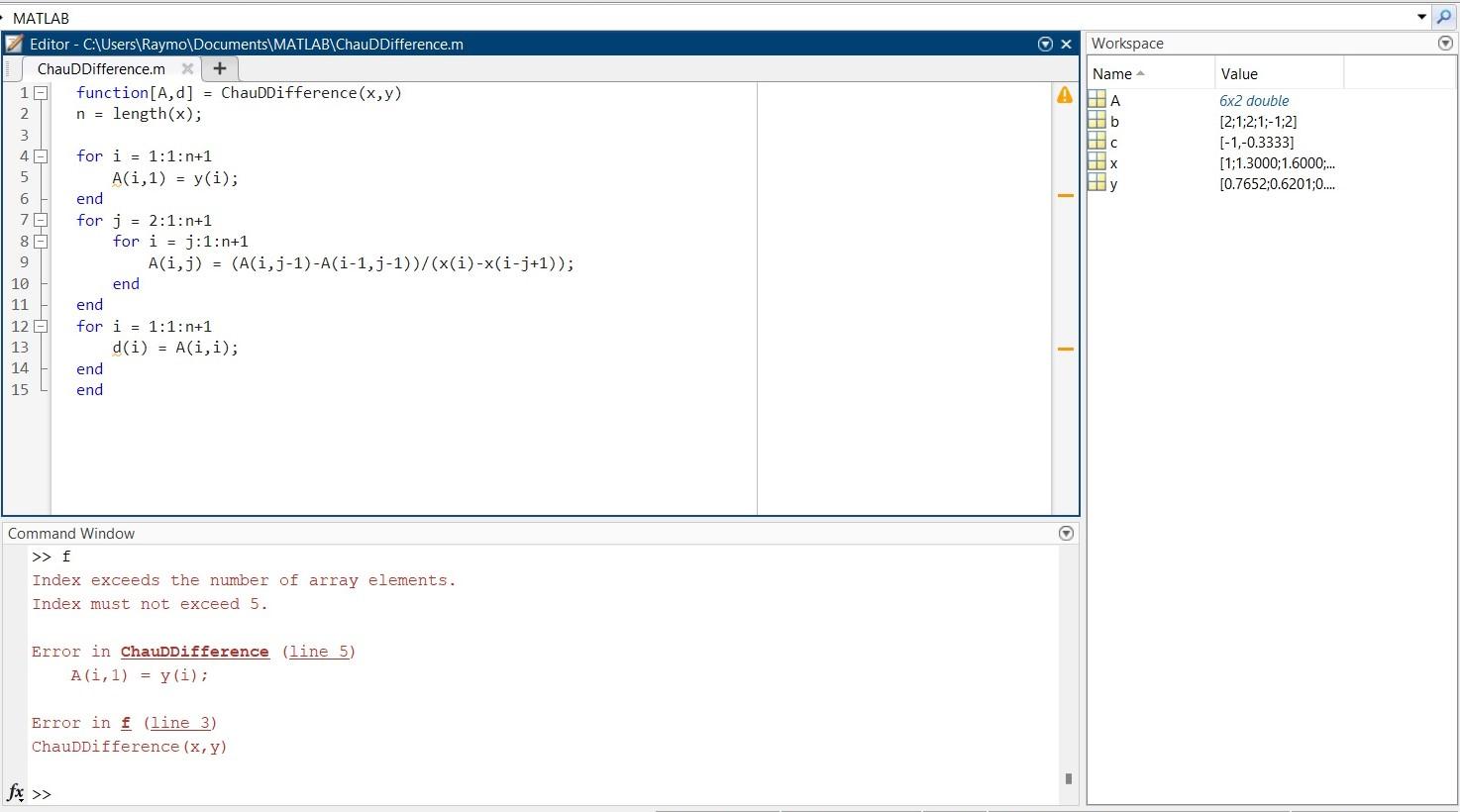This screenshot has width=1460, height=812.
Task: Open the ChauDDifference error link
Action: coord(195,652)
